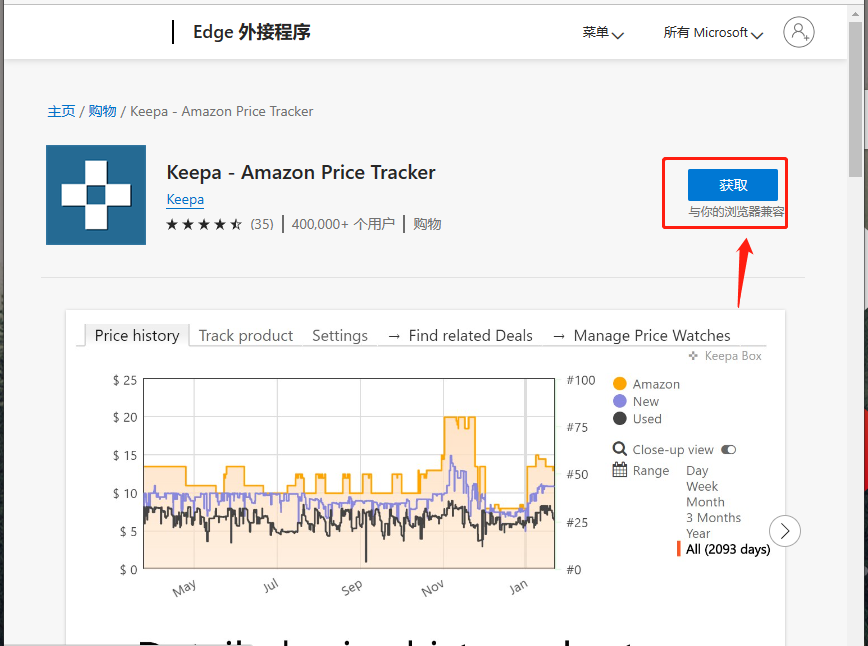Click the Close-up view magnifier icon
The height and width of the screenshot is (646, 868).
(x=620, y=450)
